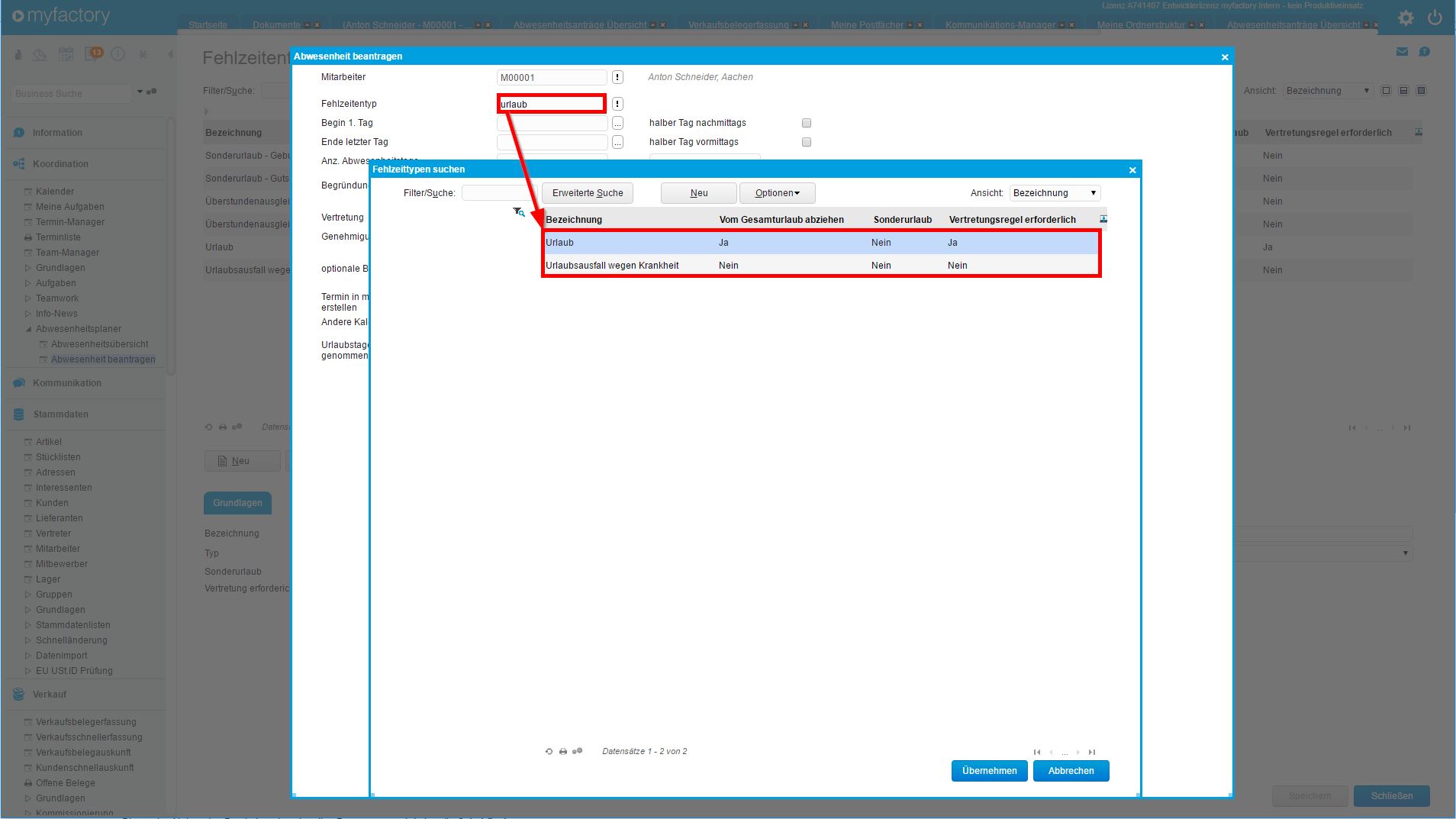Click the filter search icon above the results table
1456x819 pixels.
(x=519, y=212)
